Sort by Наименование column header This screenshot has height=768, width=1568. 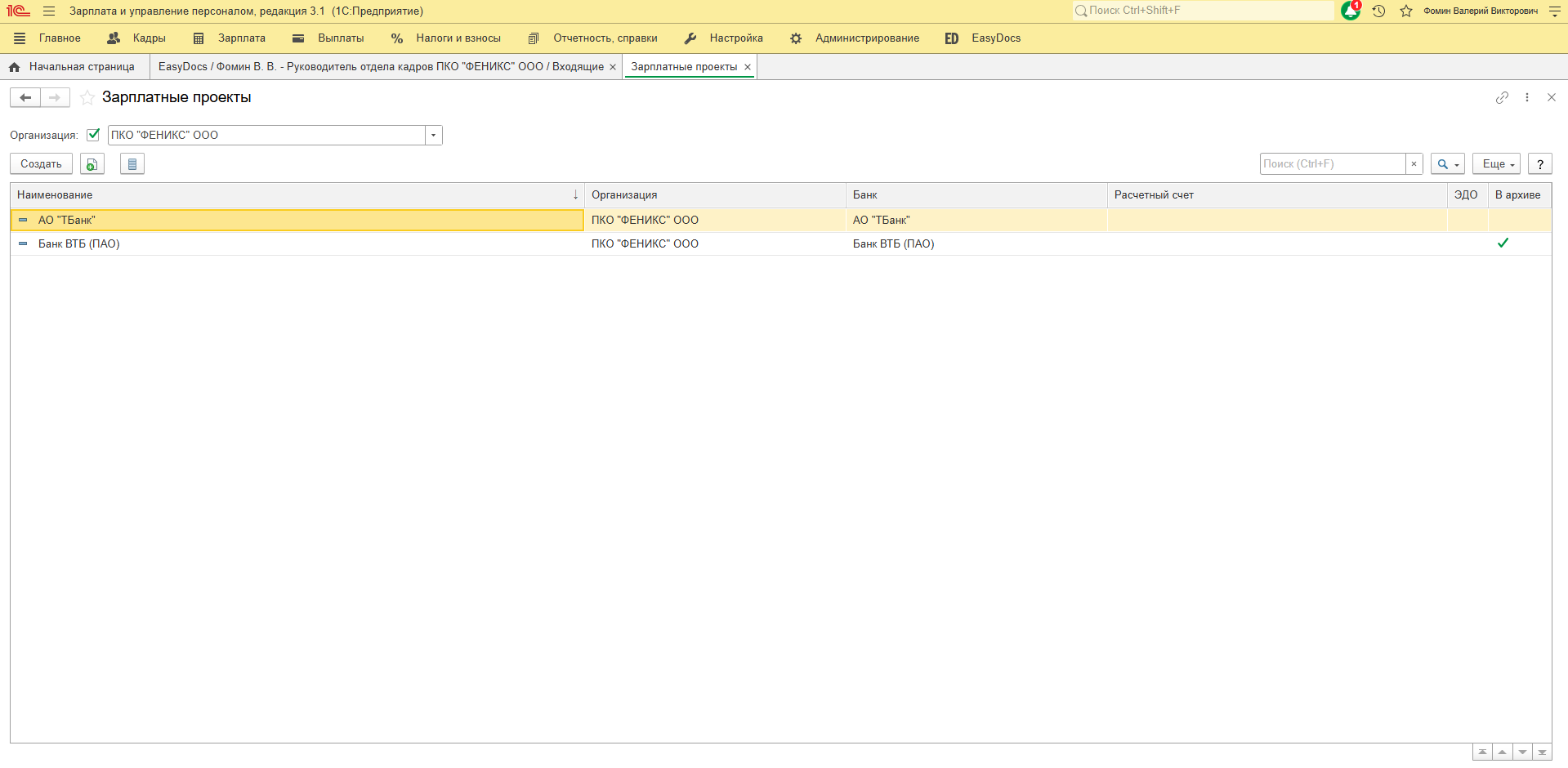tap(294, 195)
